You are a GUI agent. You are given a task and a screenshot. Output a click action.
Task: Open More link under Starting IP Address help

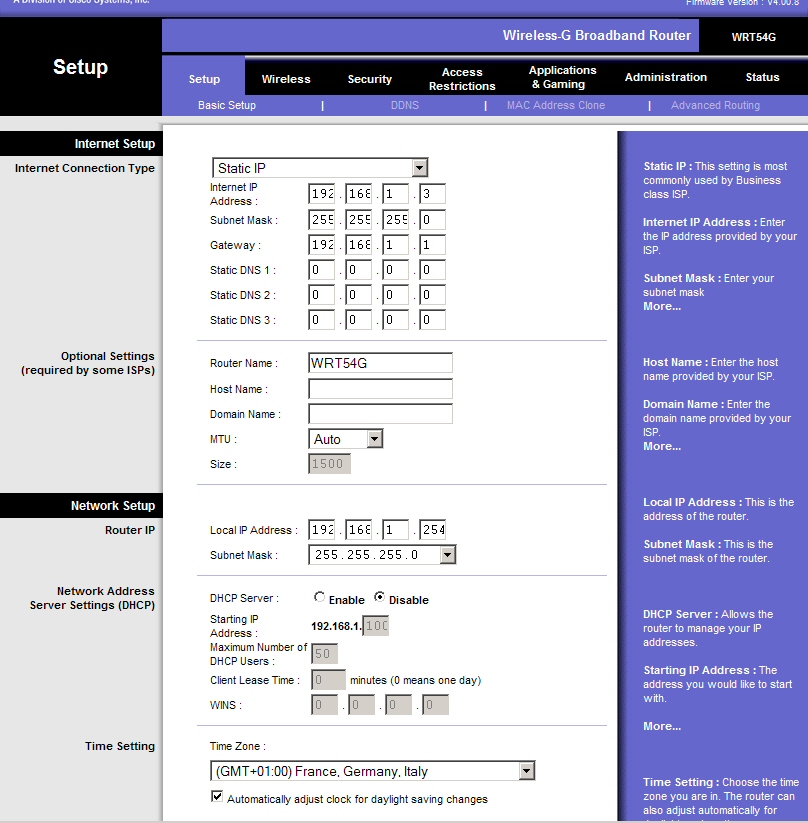(x=662, y=726)
